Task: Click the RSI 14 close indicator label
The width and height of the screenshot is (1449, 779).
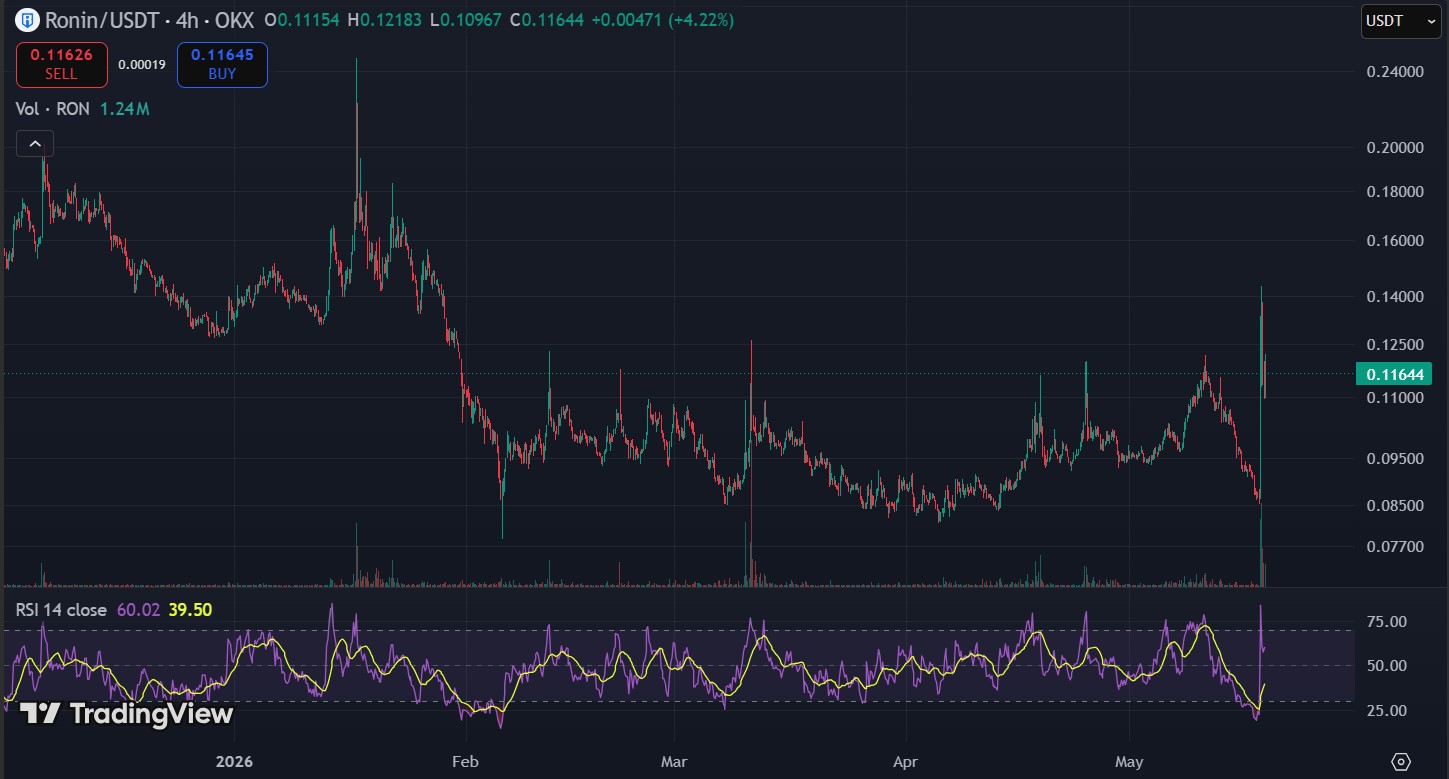Action: (61, 609)
